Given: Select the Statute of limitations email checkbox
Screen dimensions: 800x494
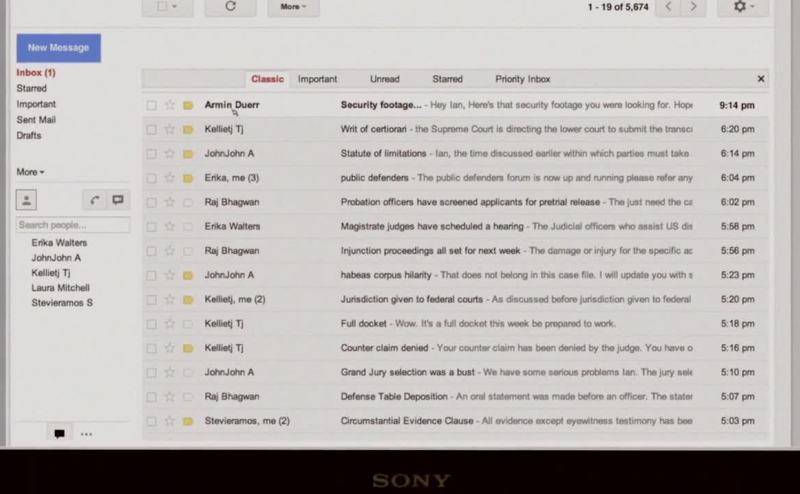Looking at the screenshot, I should click(151, 153).
